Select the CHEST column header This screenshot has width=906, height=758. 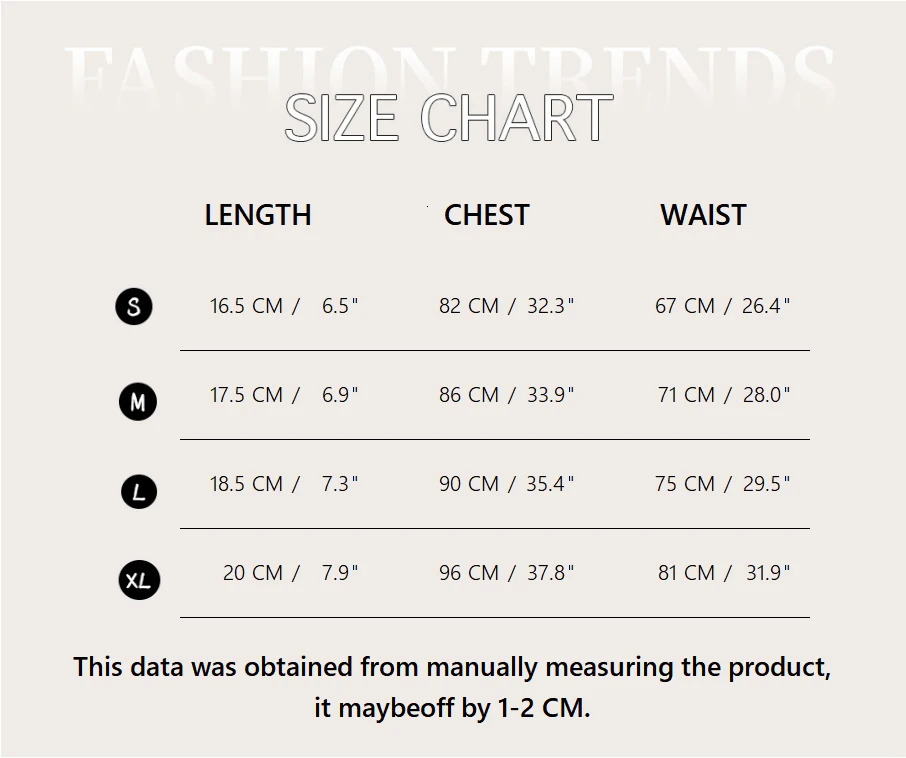(x=486, y=215)
